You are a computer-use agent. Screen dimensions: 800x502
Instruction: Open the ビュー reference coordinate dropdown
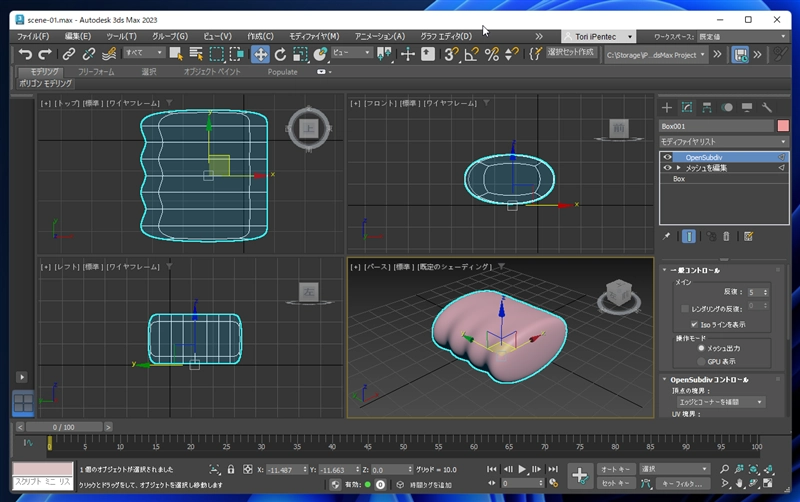[352, 53]
